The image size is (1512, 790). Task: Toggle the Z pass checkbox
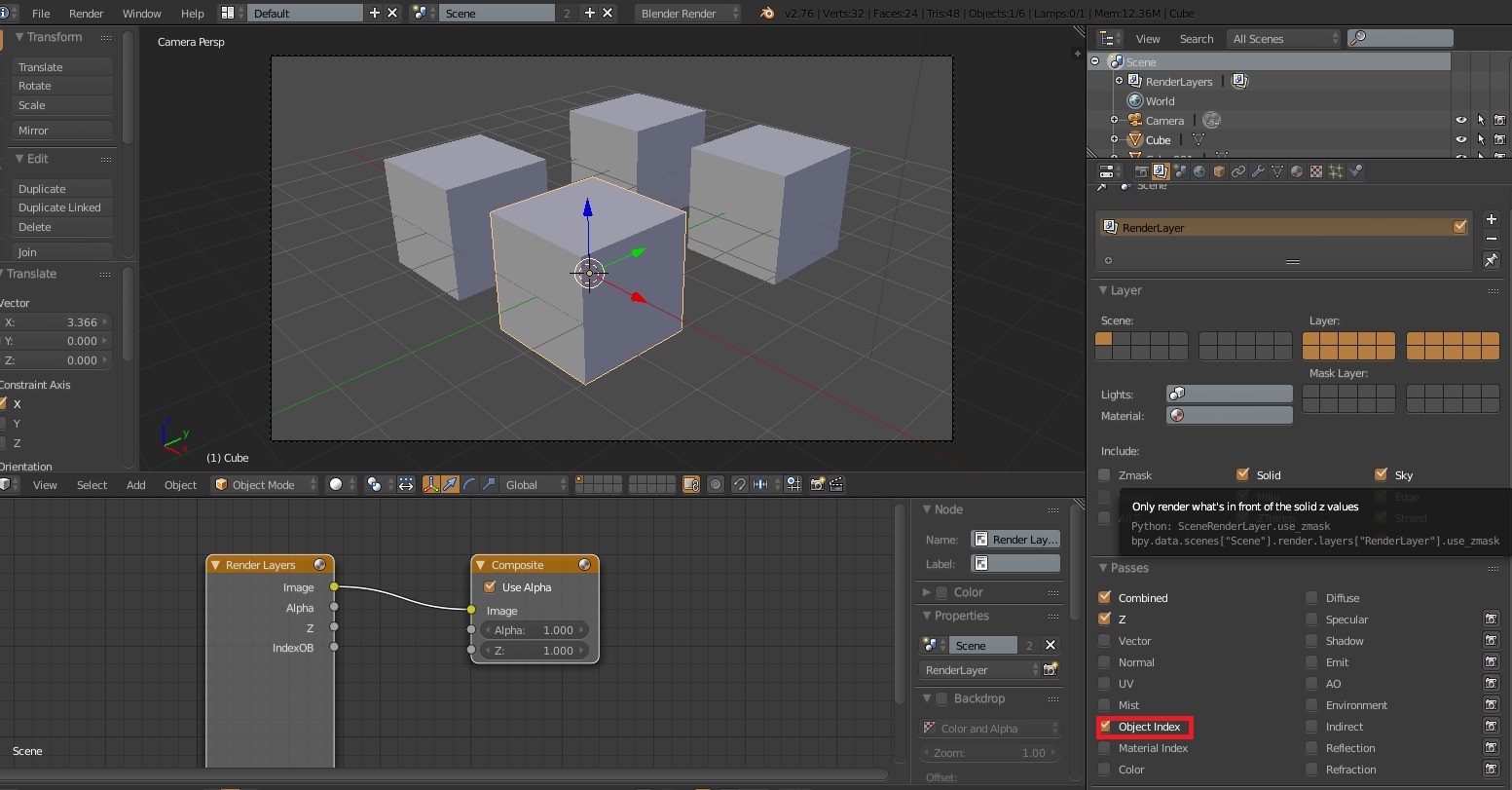(1104, 619)
